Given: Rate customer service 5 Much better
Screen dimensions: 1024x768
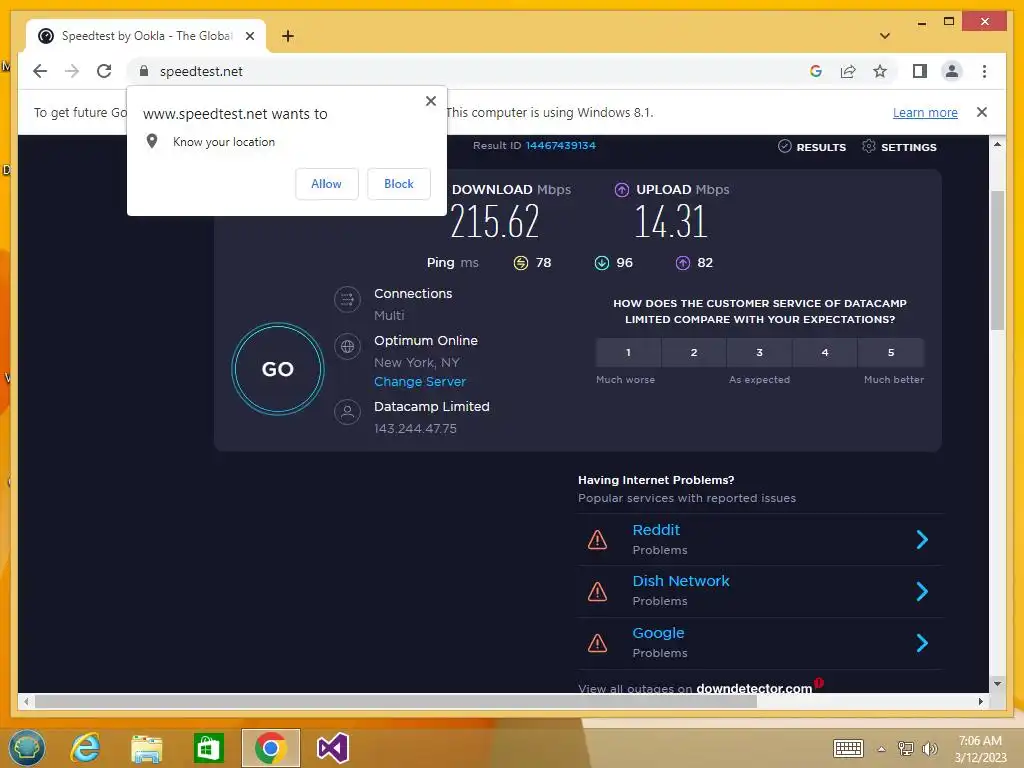Looking at the screenshot, I should pyautogui.click(x=891, y=353).
